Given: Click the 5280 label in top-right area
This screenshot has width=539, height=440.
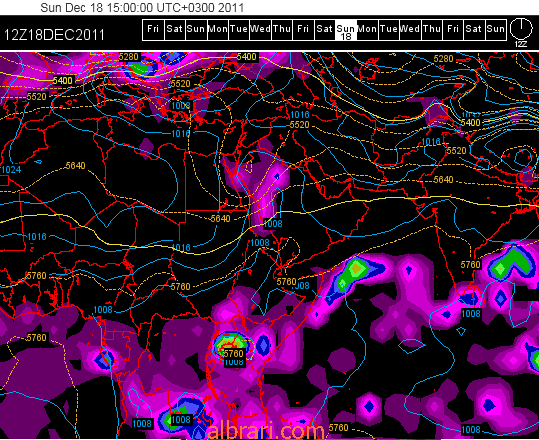Looking at the screenshot, I should click(x=443, y=59).
